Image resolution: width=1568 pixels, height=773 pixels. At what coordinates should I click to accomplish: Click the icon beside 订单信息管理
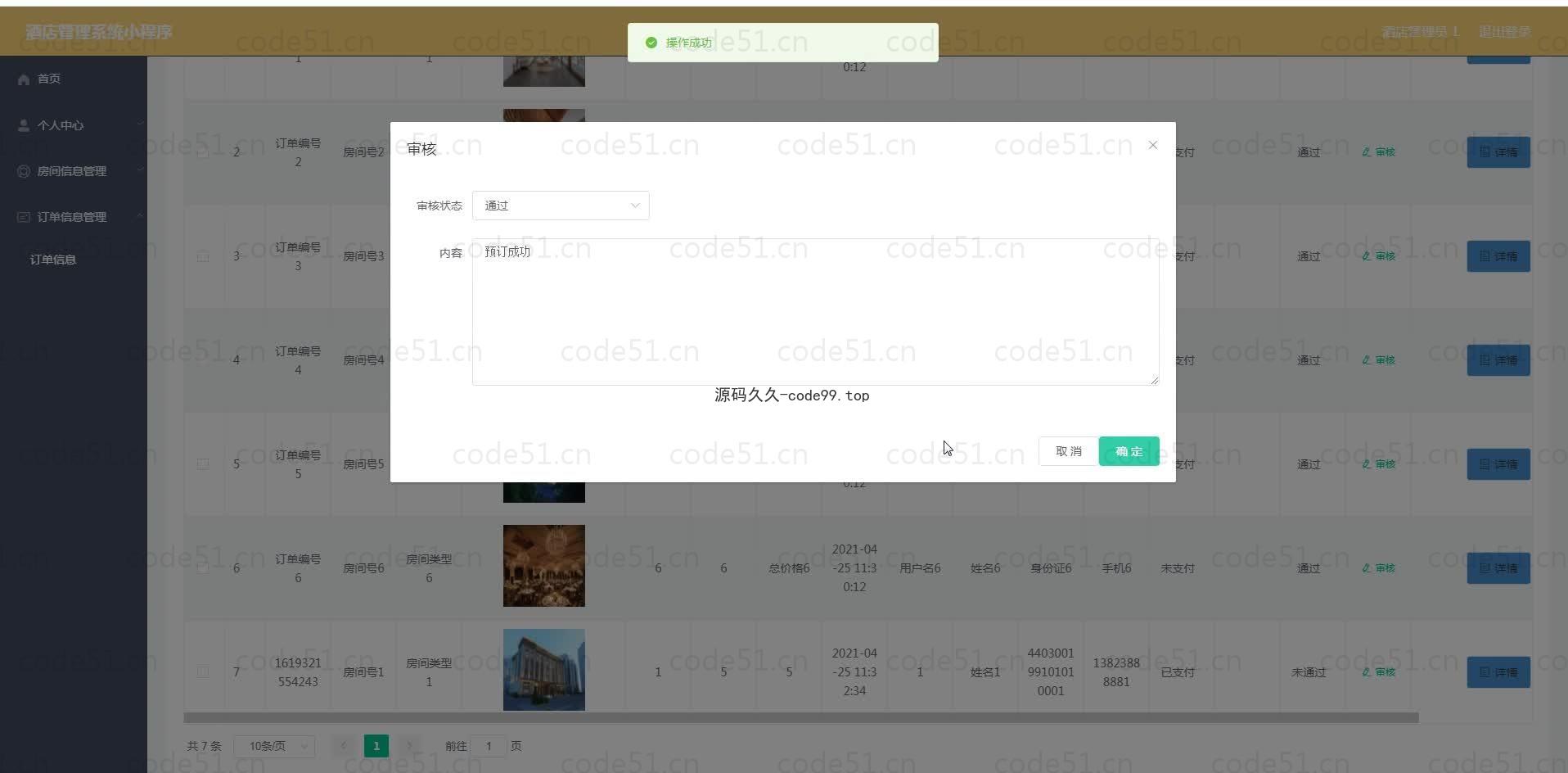[24, 217]
